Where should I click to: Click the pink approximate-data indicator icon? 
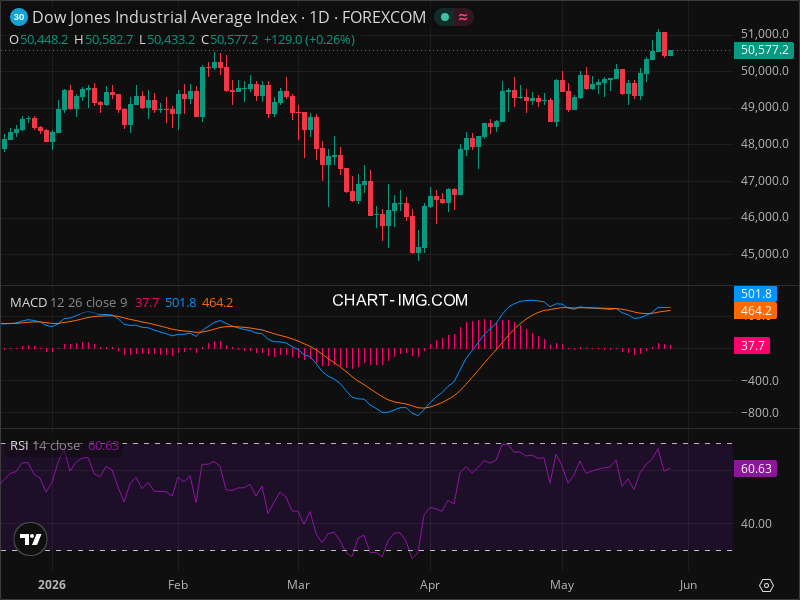pos(463,17)
